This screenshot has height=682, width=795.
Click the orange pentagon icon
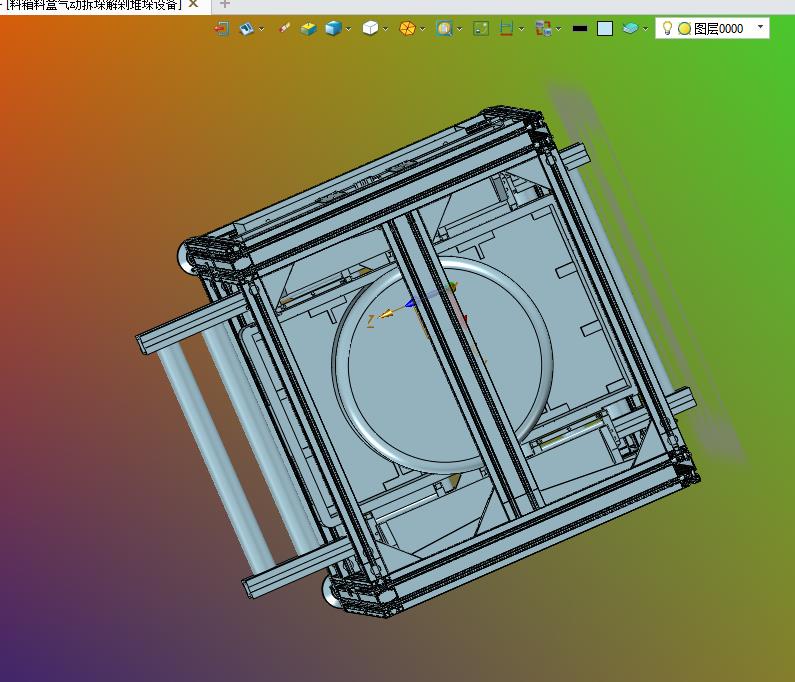tap(407, 28)
